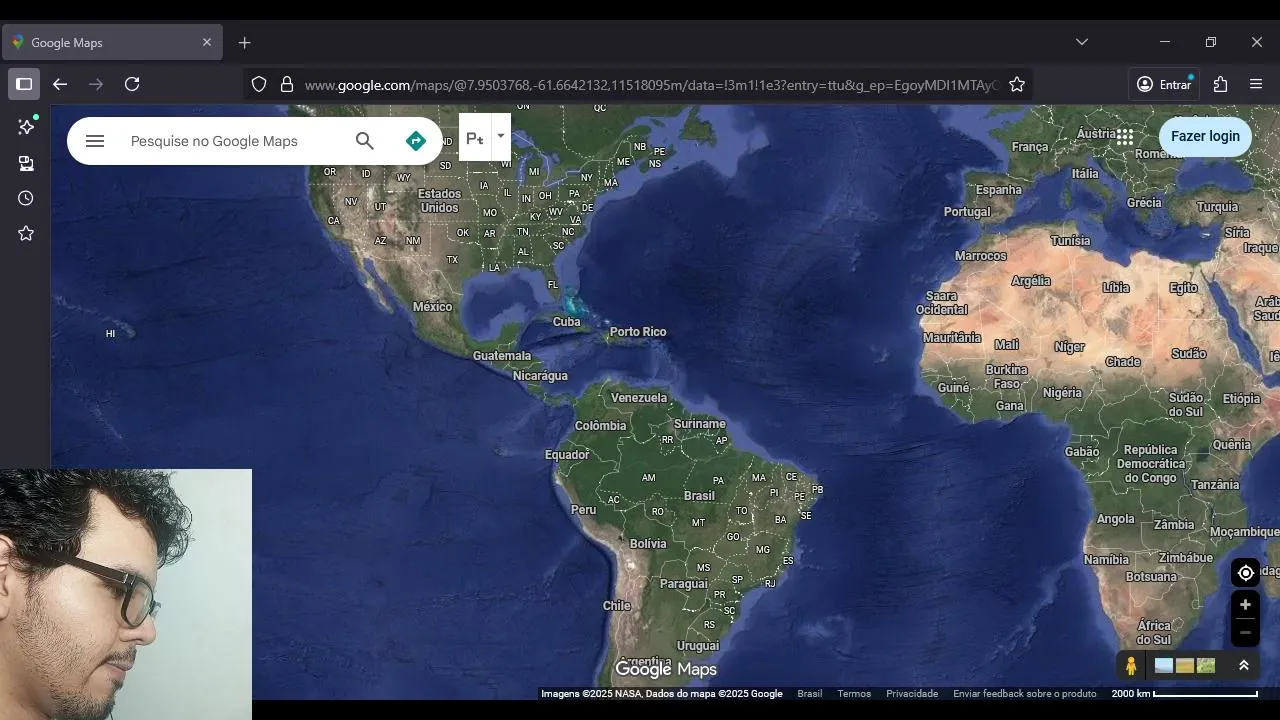Click the 'Paraguai' map label
This screenshot has height=720, width=1280.
[x=684, y=584]
